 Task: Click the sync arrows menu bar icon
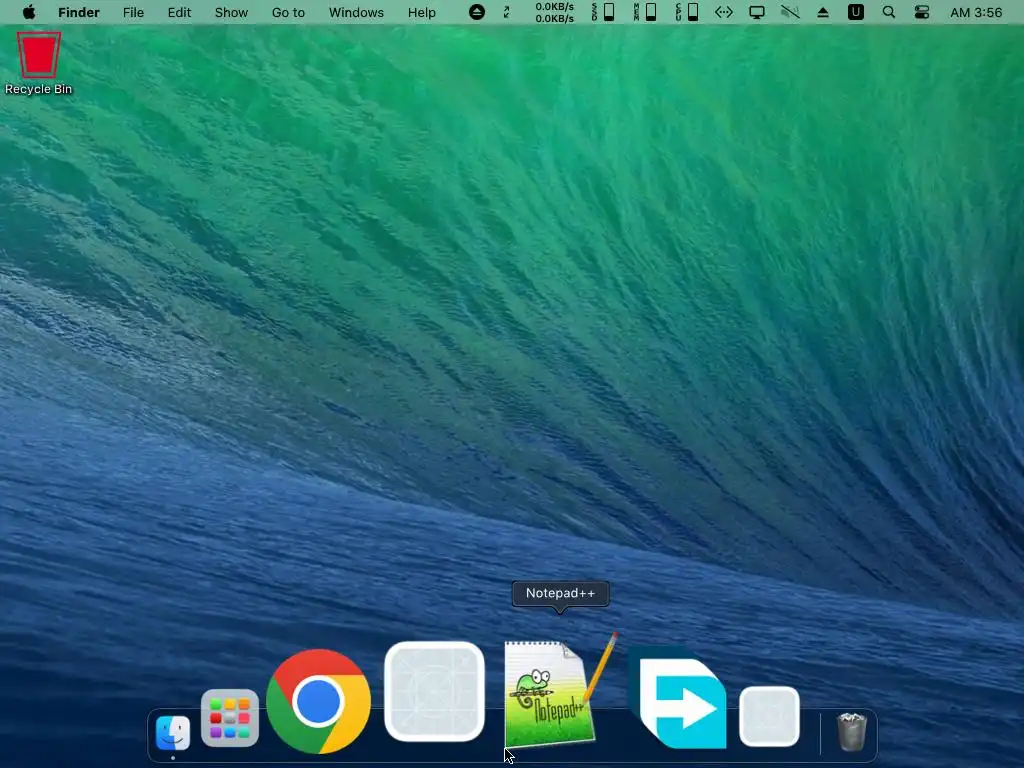tap(507, 12)
